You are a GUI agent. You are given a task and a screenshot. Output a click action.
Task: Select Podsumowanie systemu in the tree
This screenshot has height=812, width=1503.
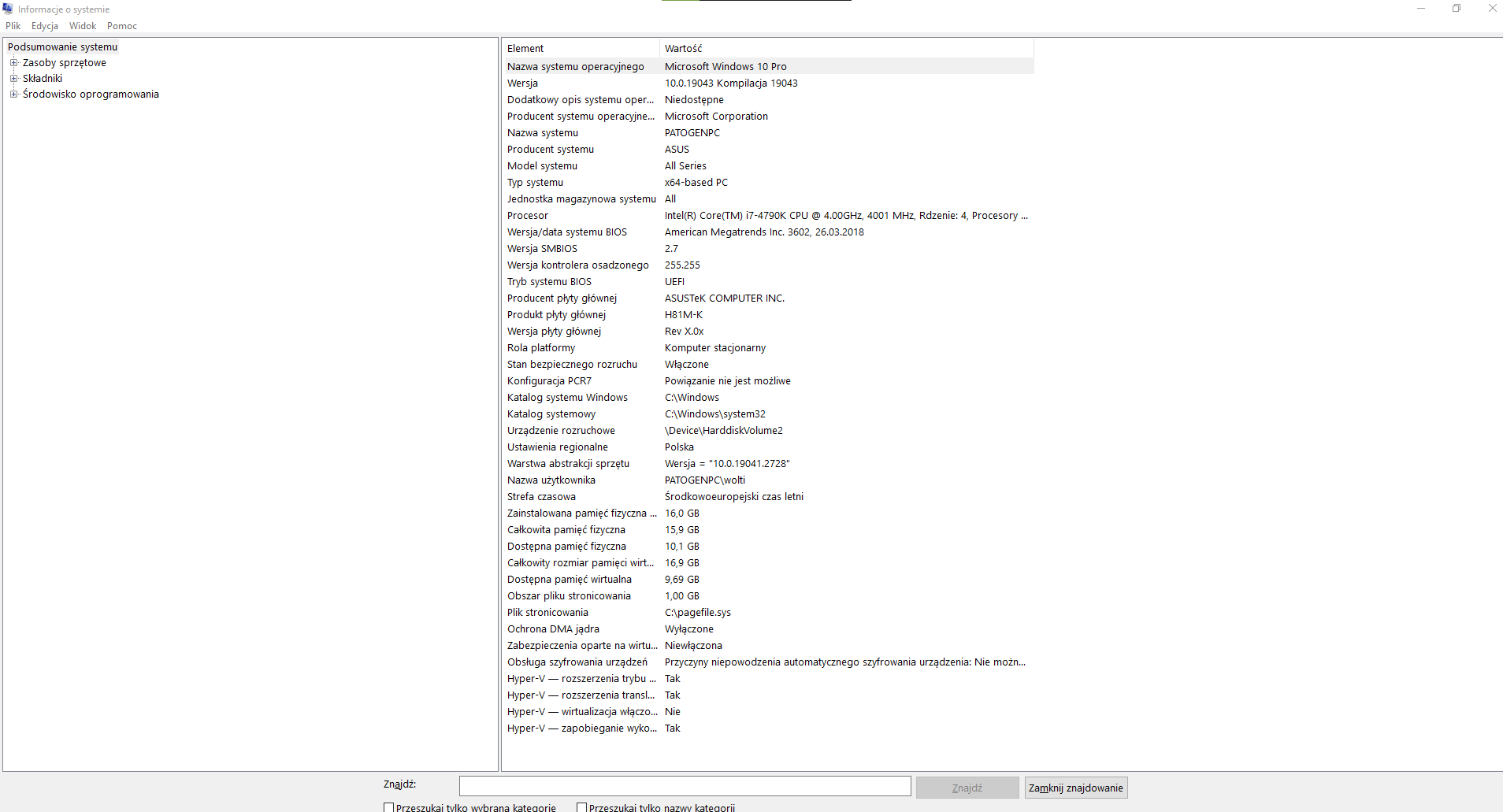click(x=62, y=46)
